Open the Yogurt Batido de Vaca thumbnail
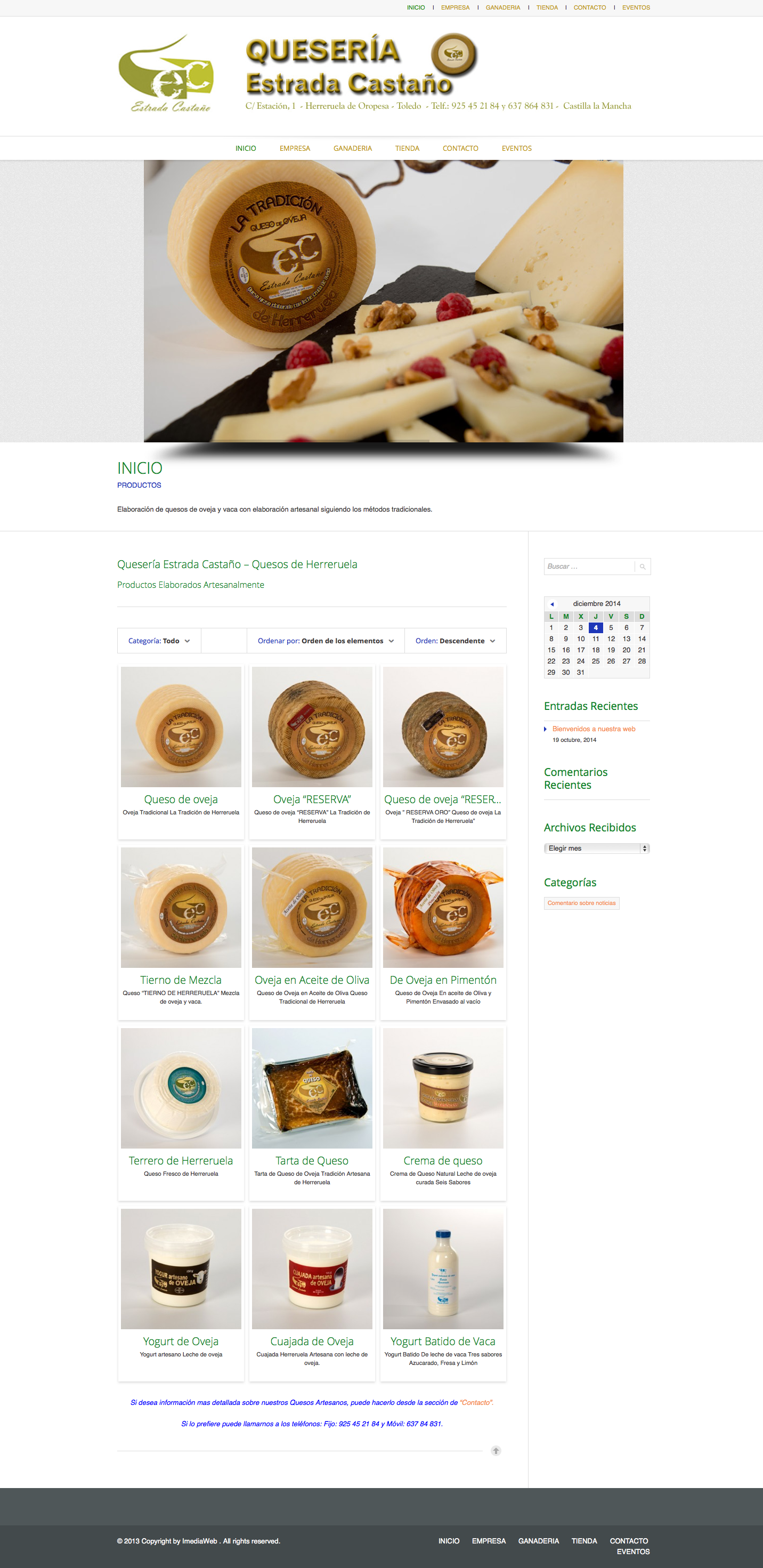 point(443,1268)
